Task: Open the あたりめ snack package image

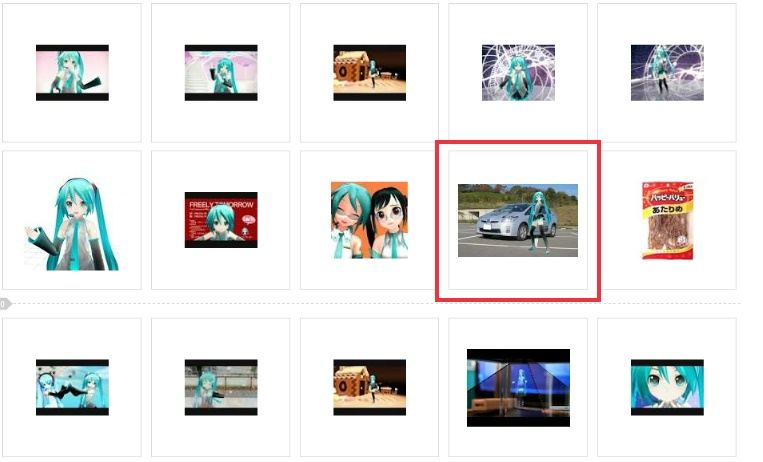Action: coord(667,221)
